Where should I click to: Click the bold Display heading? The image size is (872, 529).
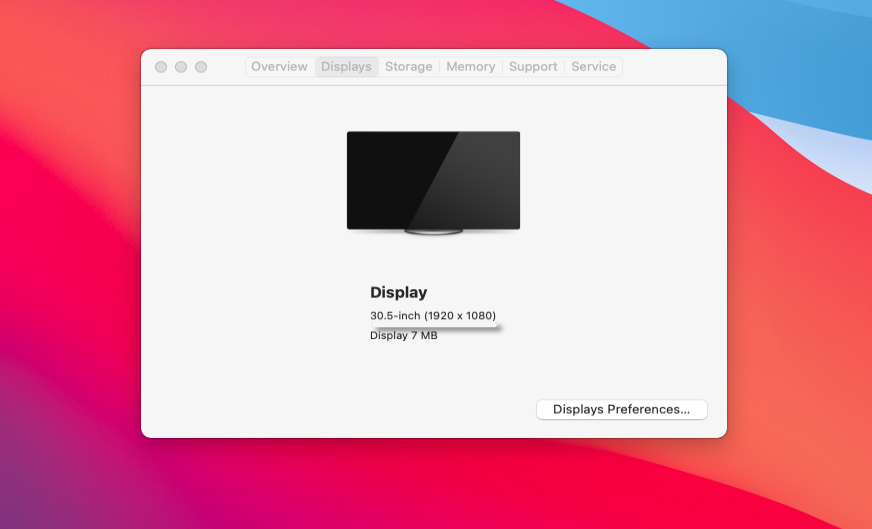[398, 293]
